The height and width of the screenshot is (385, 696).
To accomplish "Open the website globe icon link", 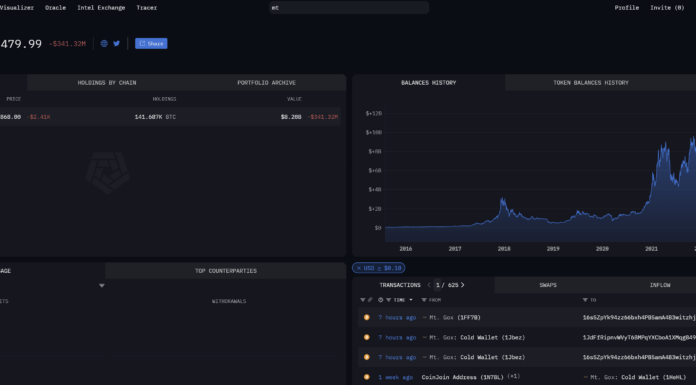I will tap(104, 44).
